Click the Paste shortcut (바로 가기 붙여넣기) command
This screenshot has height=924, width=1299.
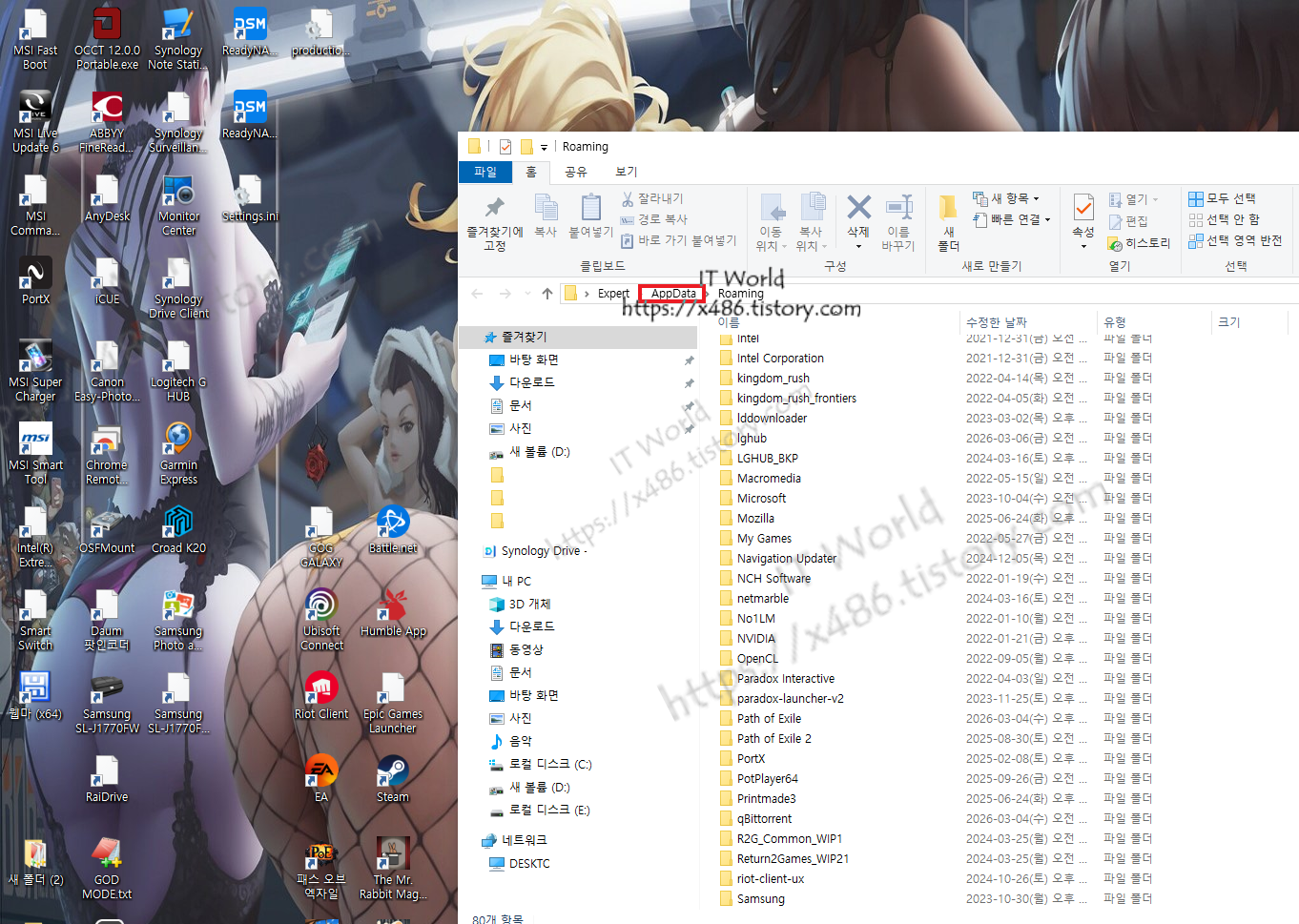678,240
